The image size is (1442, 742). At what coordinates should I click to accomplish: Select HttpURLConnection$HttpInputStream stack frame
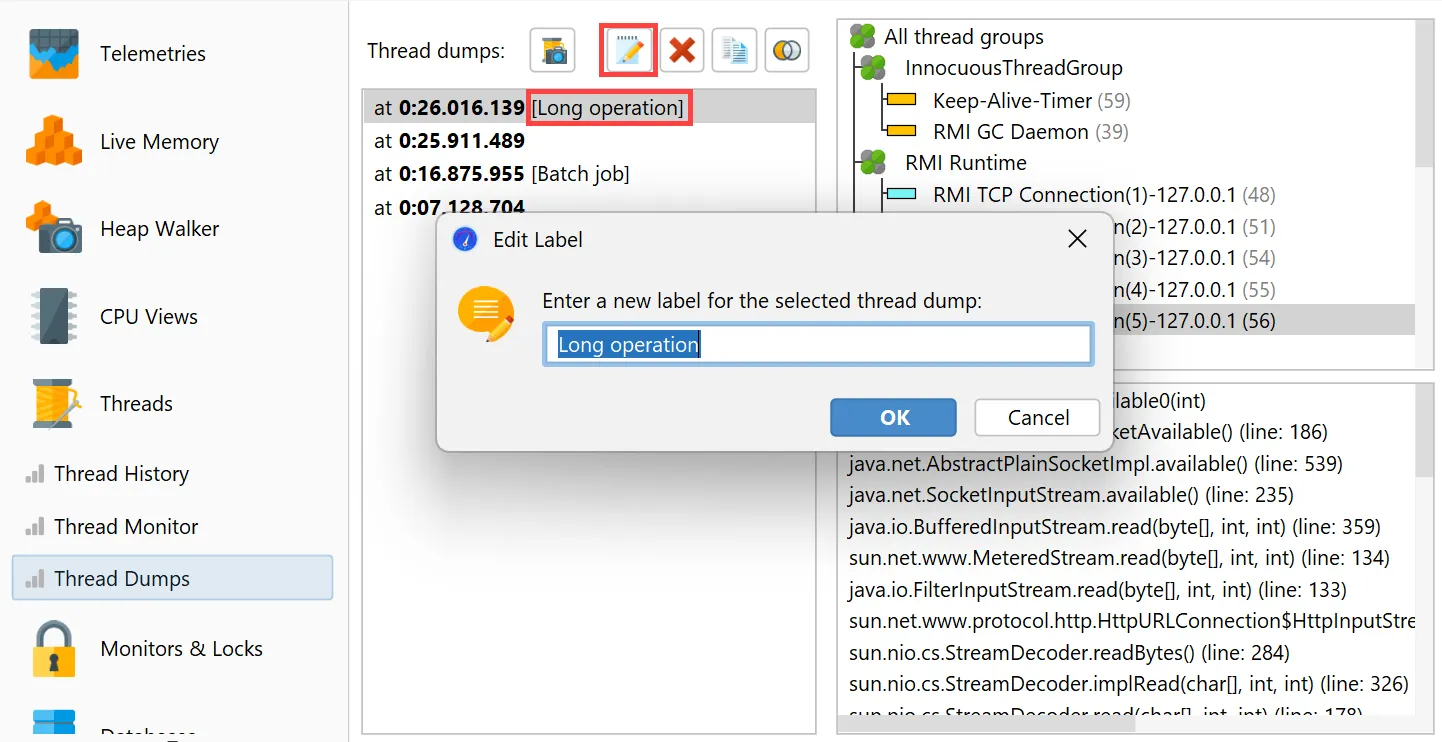click(x=1131, y=621)
